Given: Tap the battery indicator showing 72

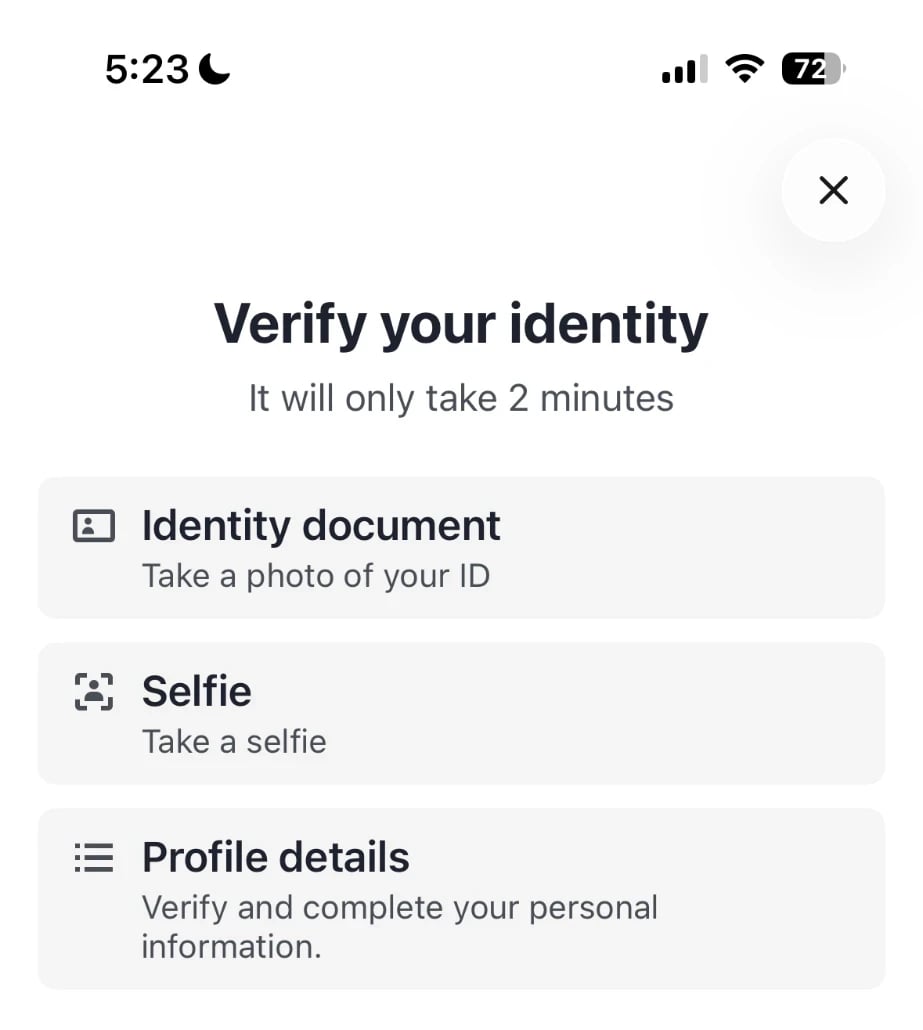Looking at the screenshot, I should point(813,68).
